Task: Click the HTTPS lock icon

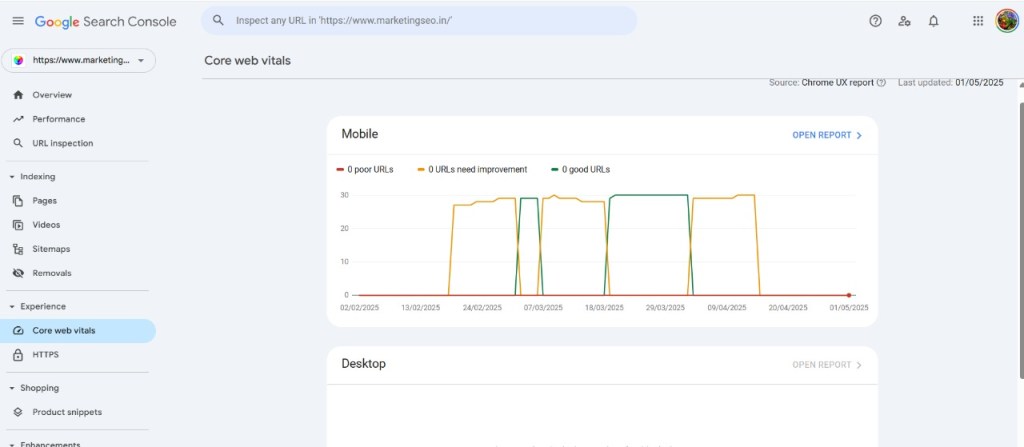Action: [18, 355]
